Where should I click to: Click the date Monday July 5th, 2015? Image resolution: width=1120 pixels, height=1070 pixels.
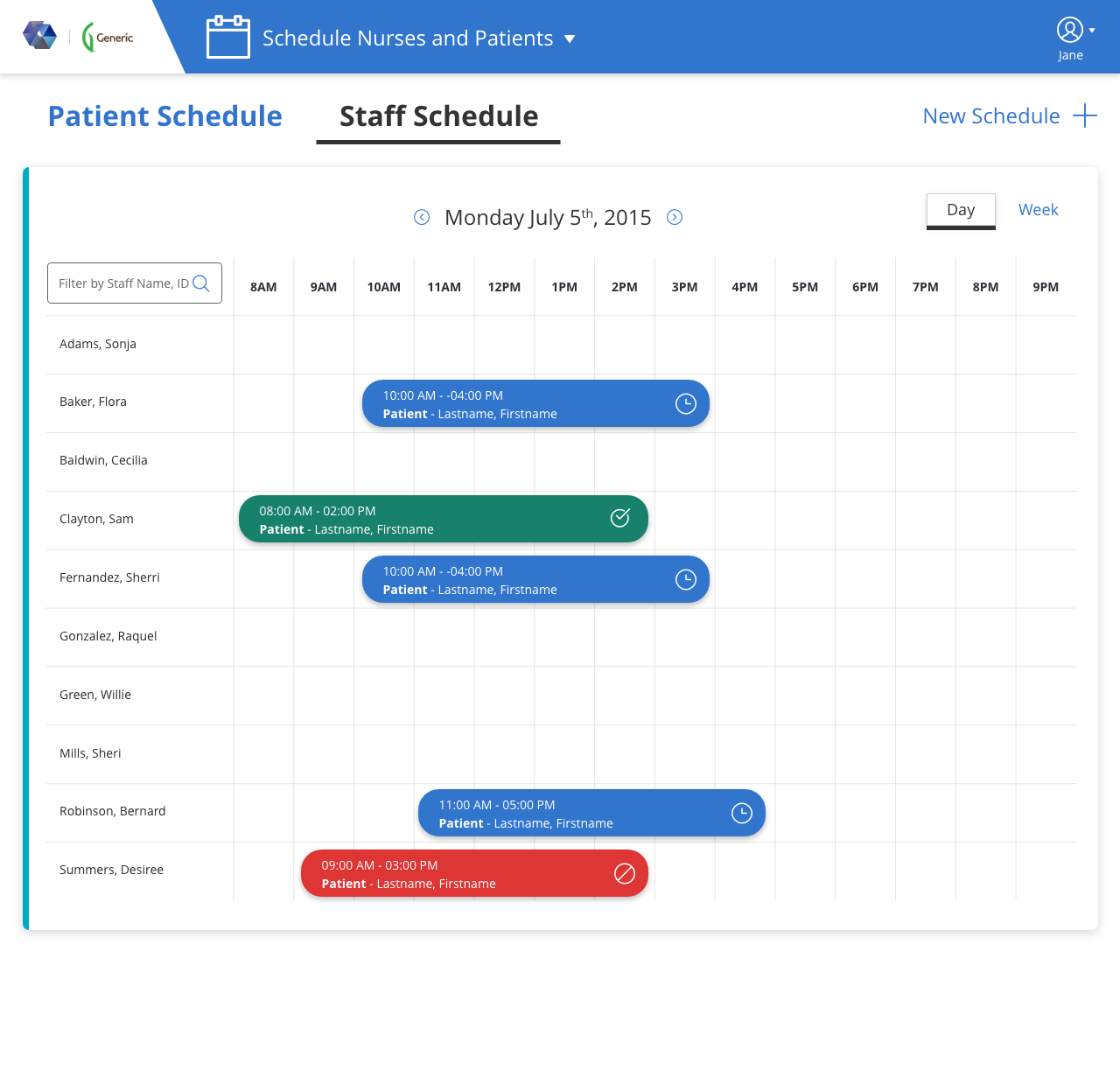548,217
